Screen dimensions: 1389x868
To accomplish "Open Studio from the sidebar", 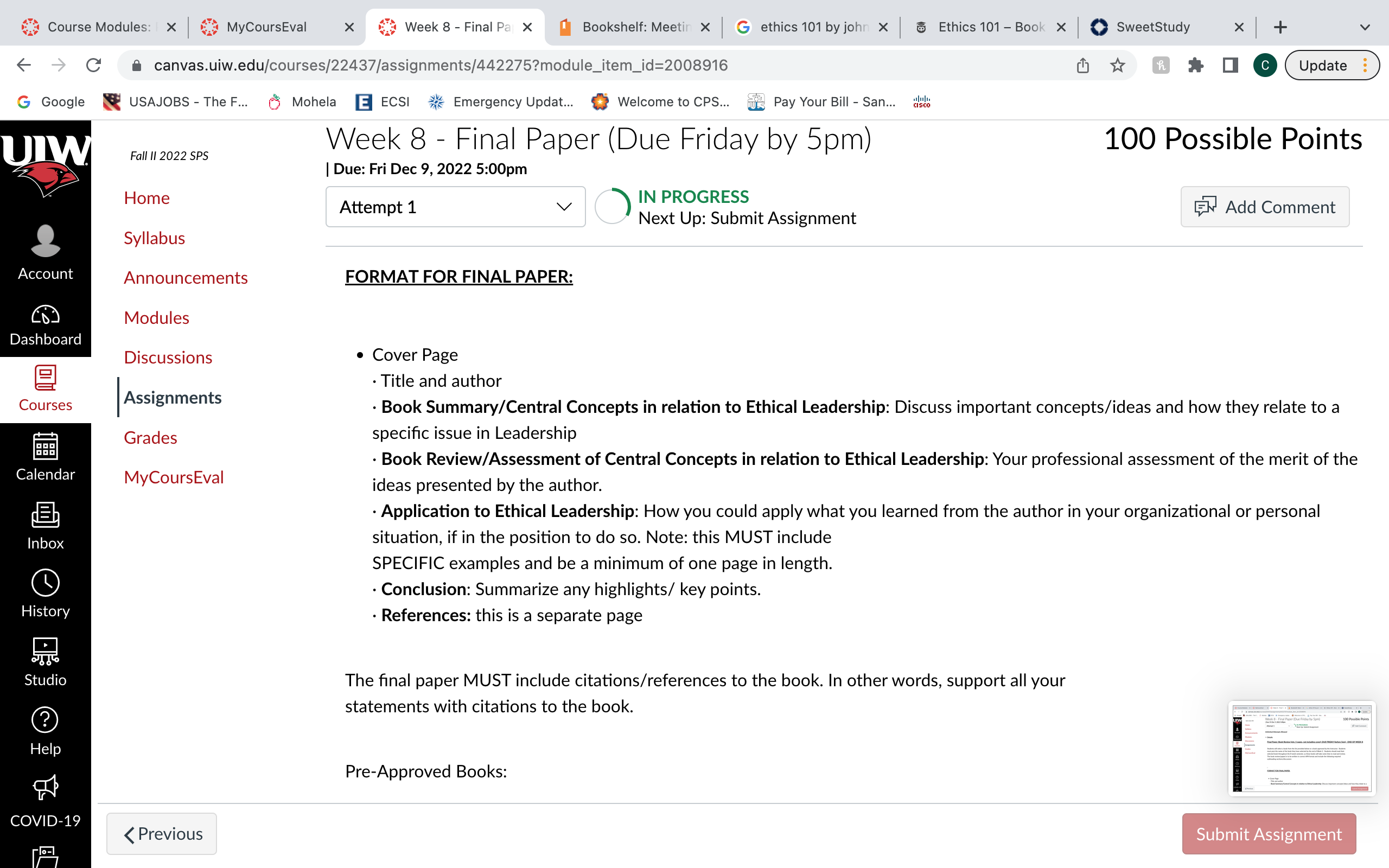I will tap(46, 662).
